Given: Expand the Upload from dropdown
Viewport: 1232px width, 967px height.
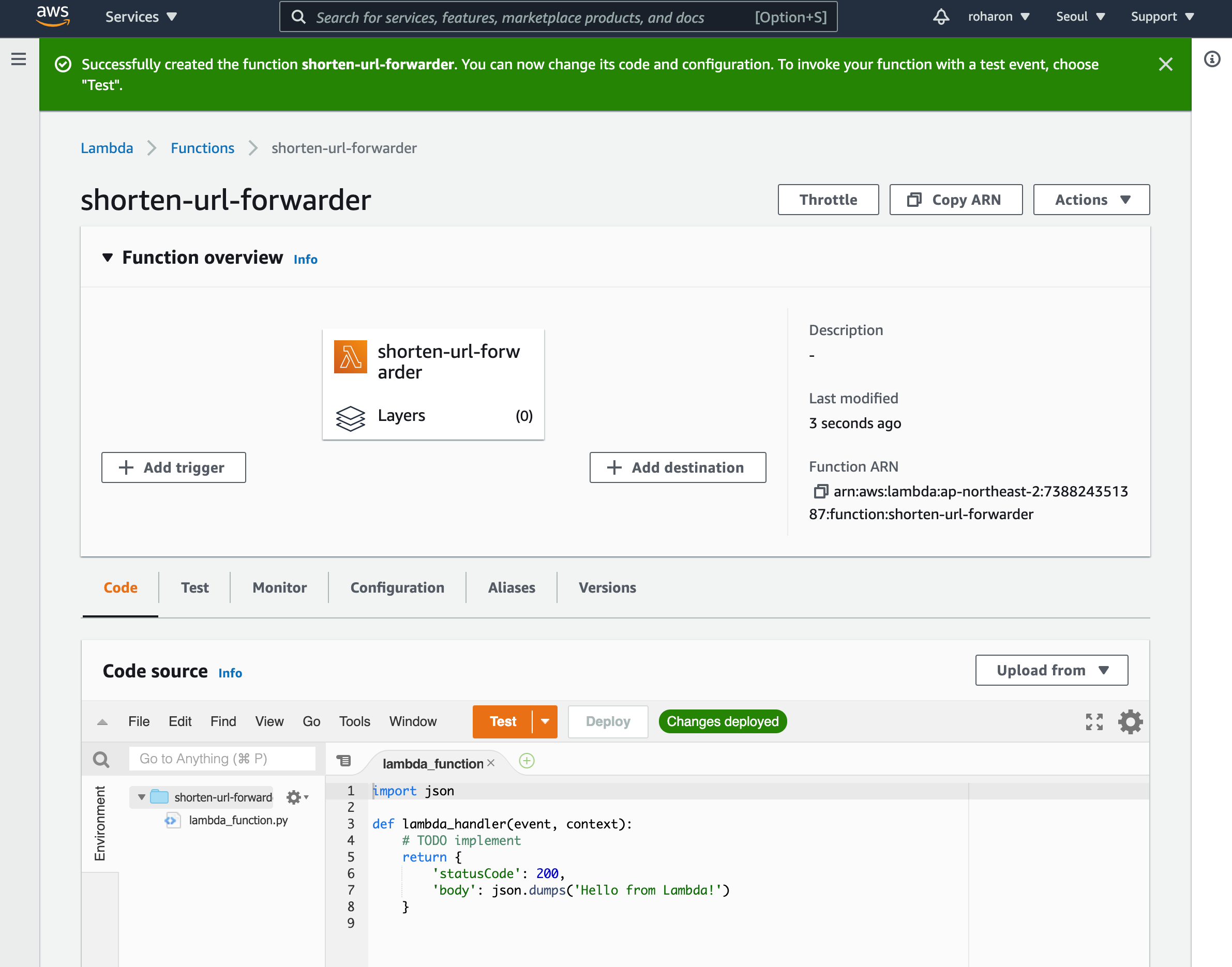Looking at the screenshot, I should 1051,670.
